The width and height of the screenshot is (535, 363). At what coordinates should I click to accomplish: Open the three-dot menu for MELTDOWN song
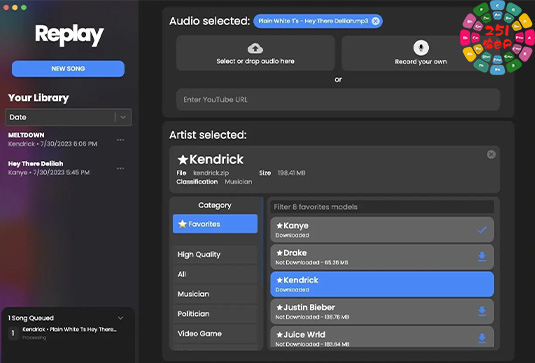click(x=120, y=140)
